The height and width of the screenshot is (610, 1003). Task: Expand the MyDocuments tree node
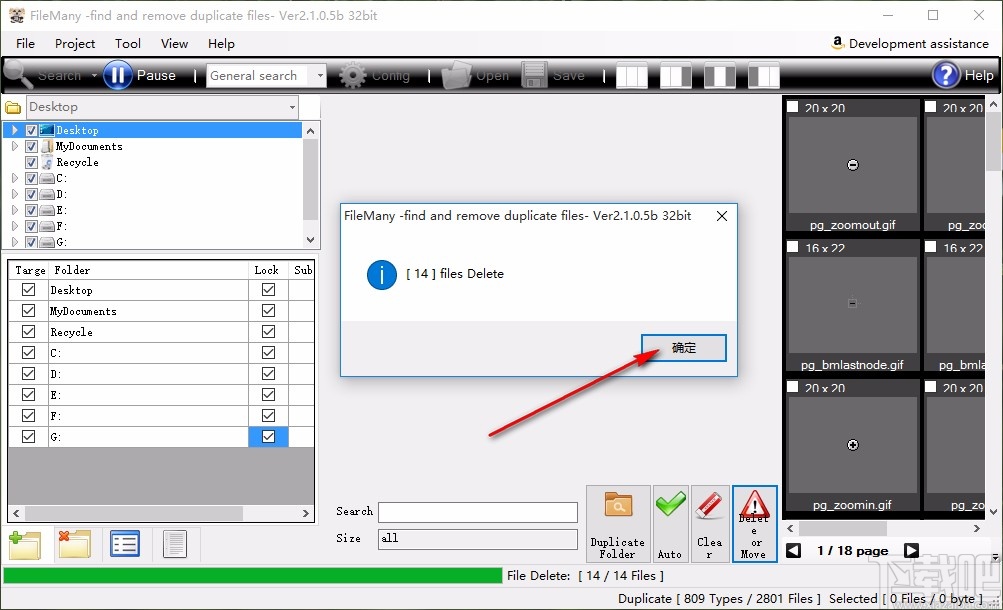click(15, 146)
